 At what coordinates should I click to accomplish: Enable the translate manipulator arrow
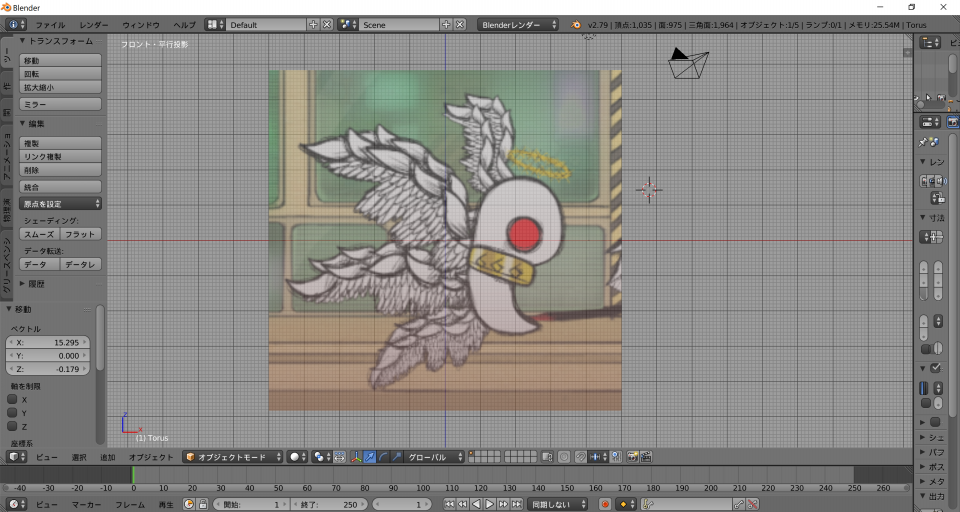click(x=370, y=457)
